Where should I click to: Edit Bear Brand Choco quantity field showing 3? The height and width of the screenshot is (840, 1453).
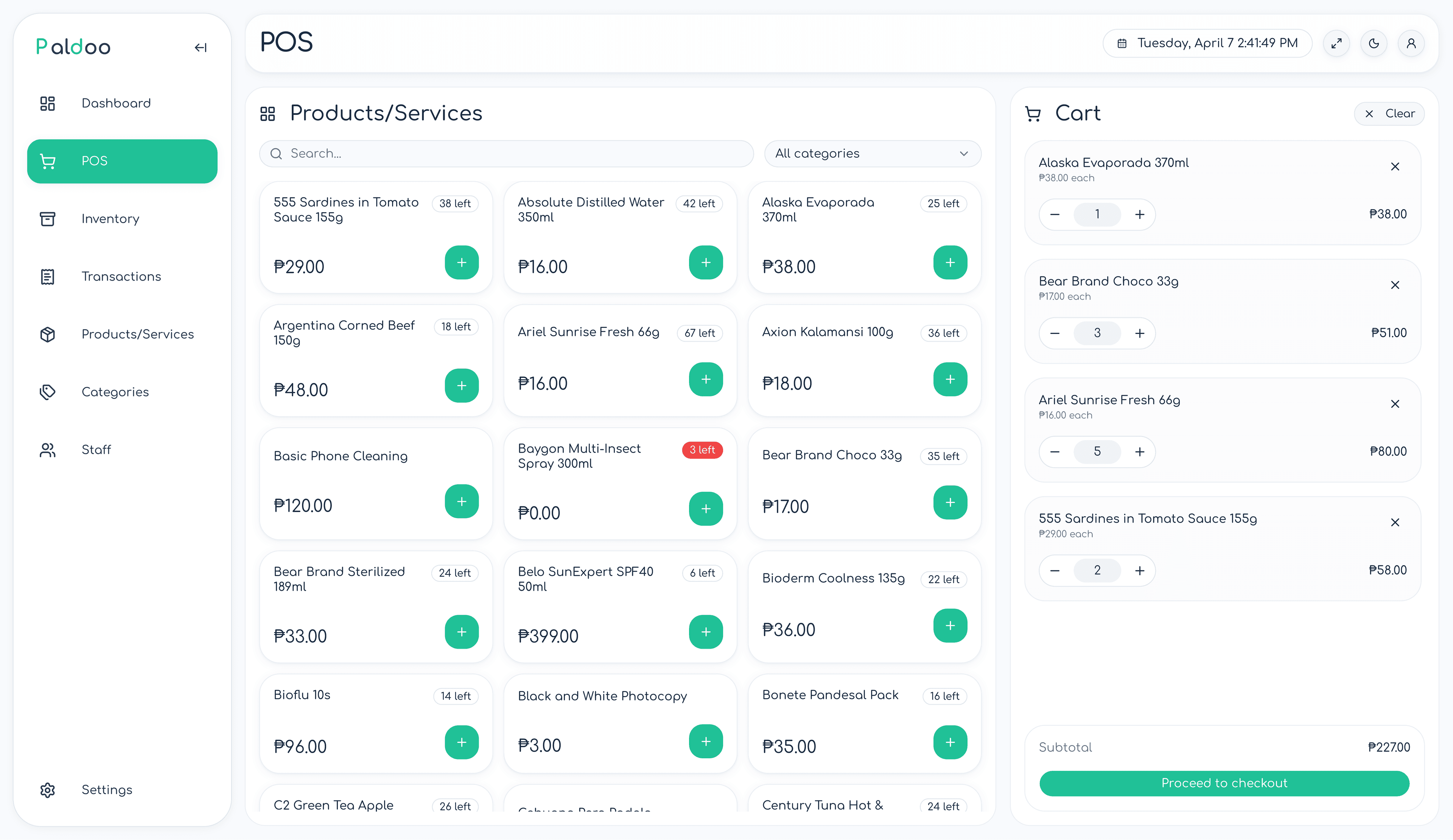click(x=1097, y=334)
